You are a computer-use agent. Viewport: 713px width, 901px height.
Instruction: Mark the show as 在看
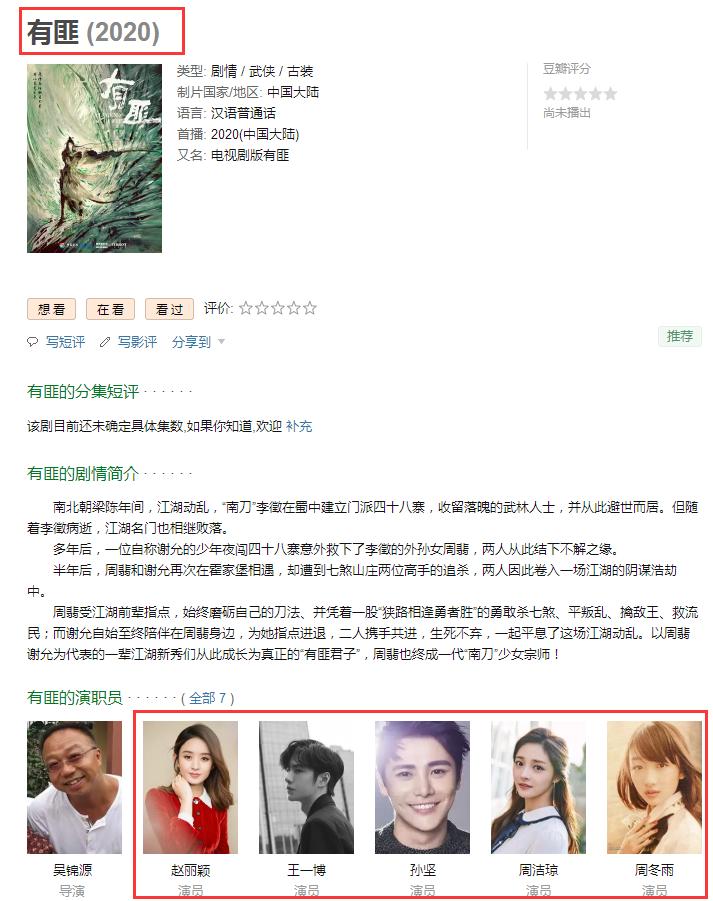pos(110,309)
